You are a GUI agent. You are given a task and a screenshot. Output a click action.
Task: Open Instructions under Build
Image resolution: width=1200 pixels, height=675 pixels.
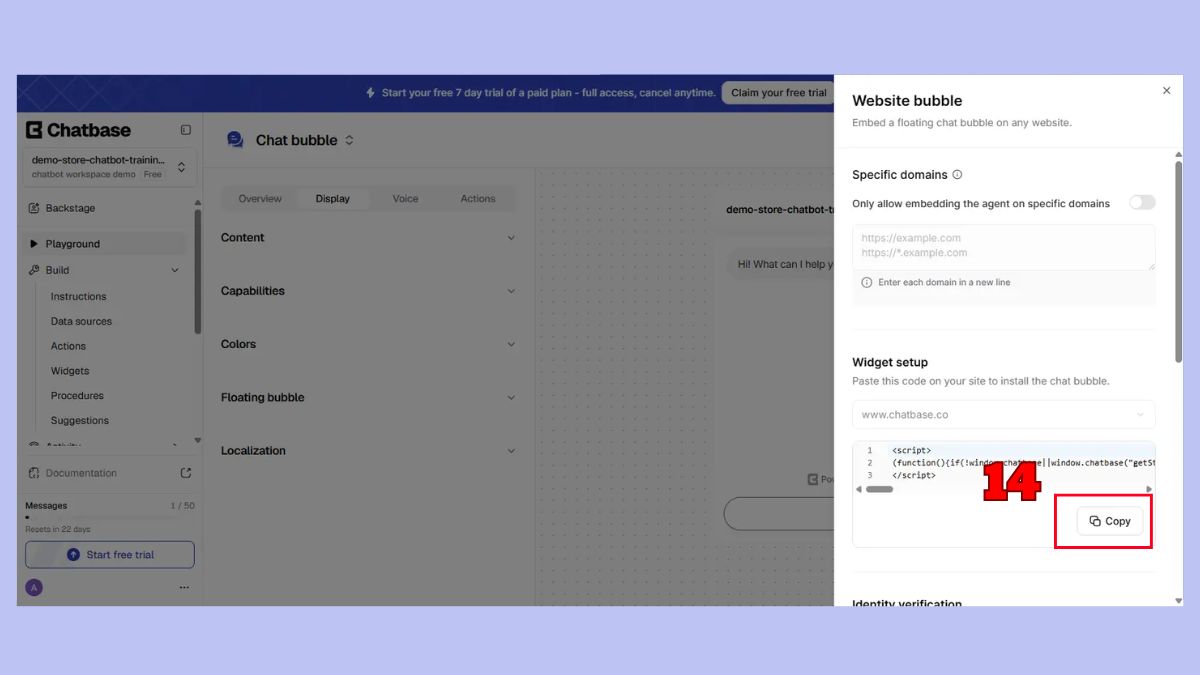[78, 297]
